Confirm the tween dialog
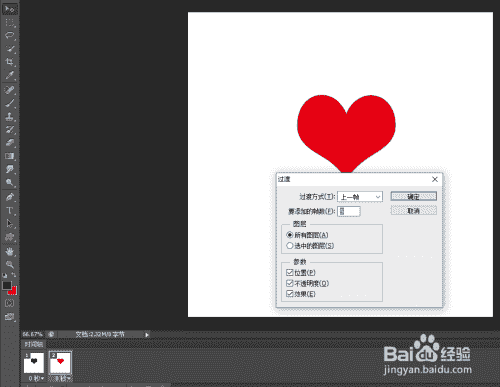The image size is (500, 387). [x=414, y=197]
